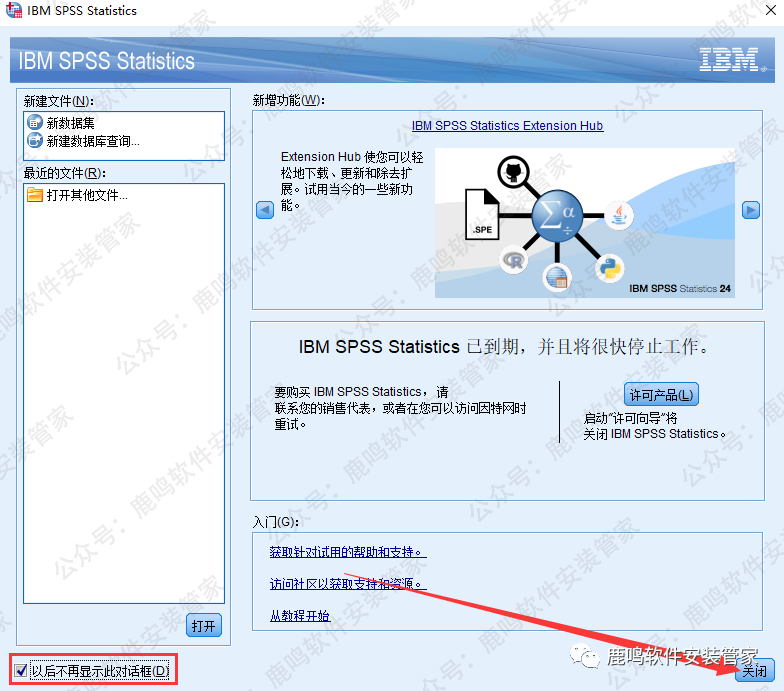The image size is (784, 691).
Task: Click the 打开 button
Action: tap(204, 626)
